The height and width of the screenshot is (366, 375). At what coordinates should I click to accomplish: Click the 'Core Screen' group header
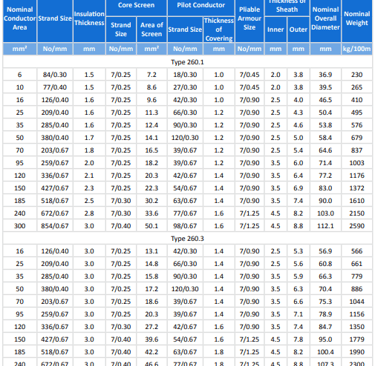(x=136, y=5)
